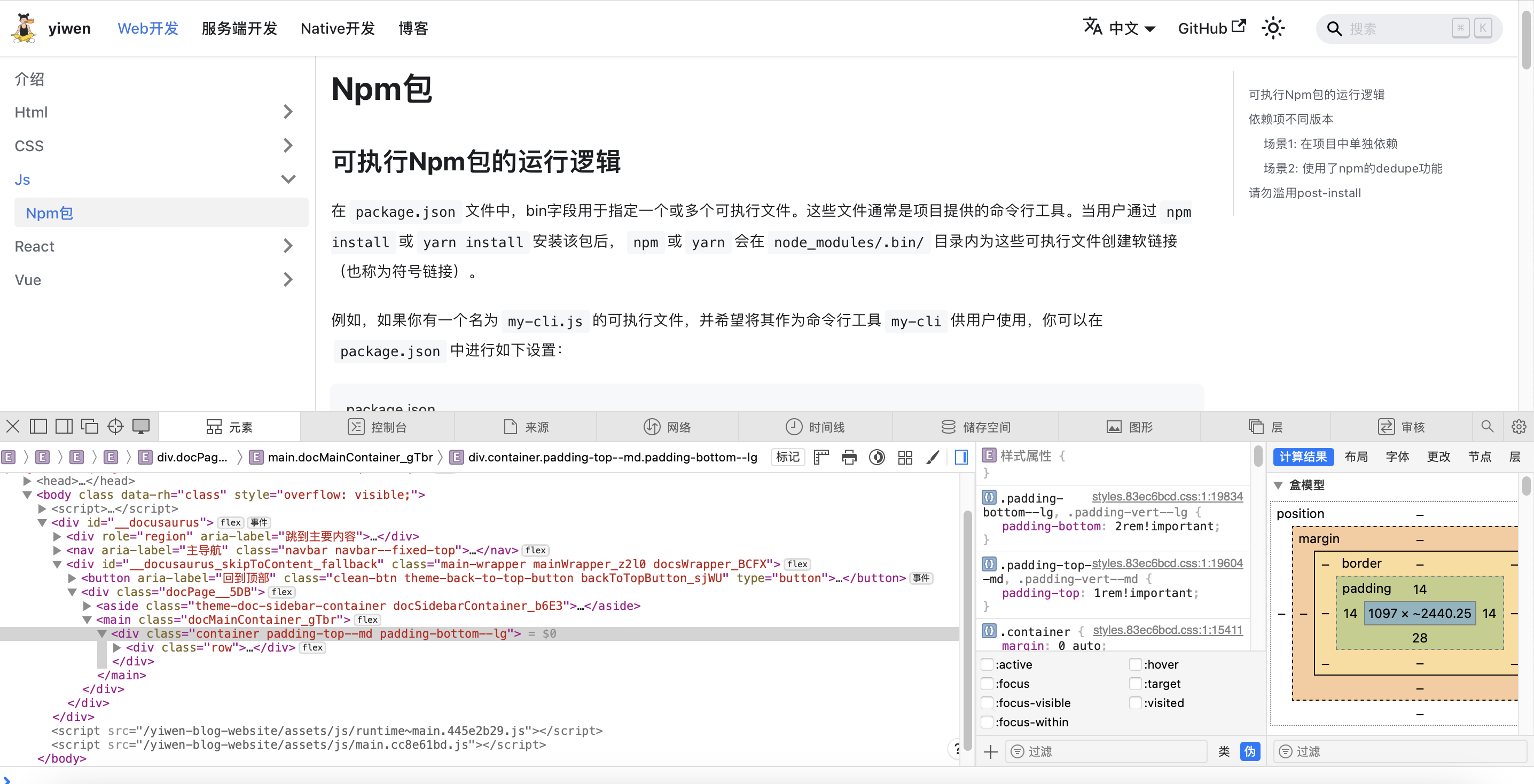Switch to the 来源 sources tab
1534x784 pixels.
coord(526,427)
